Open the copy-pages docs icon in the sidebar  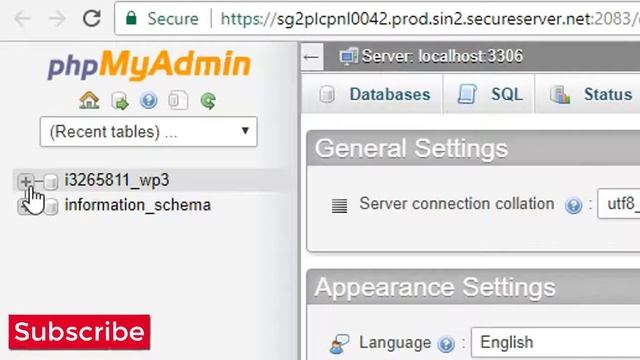pyautogui.click(x=178, y=100)
